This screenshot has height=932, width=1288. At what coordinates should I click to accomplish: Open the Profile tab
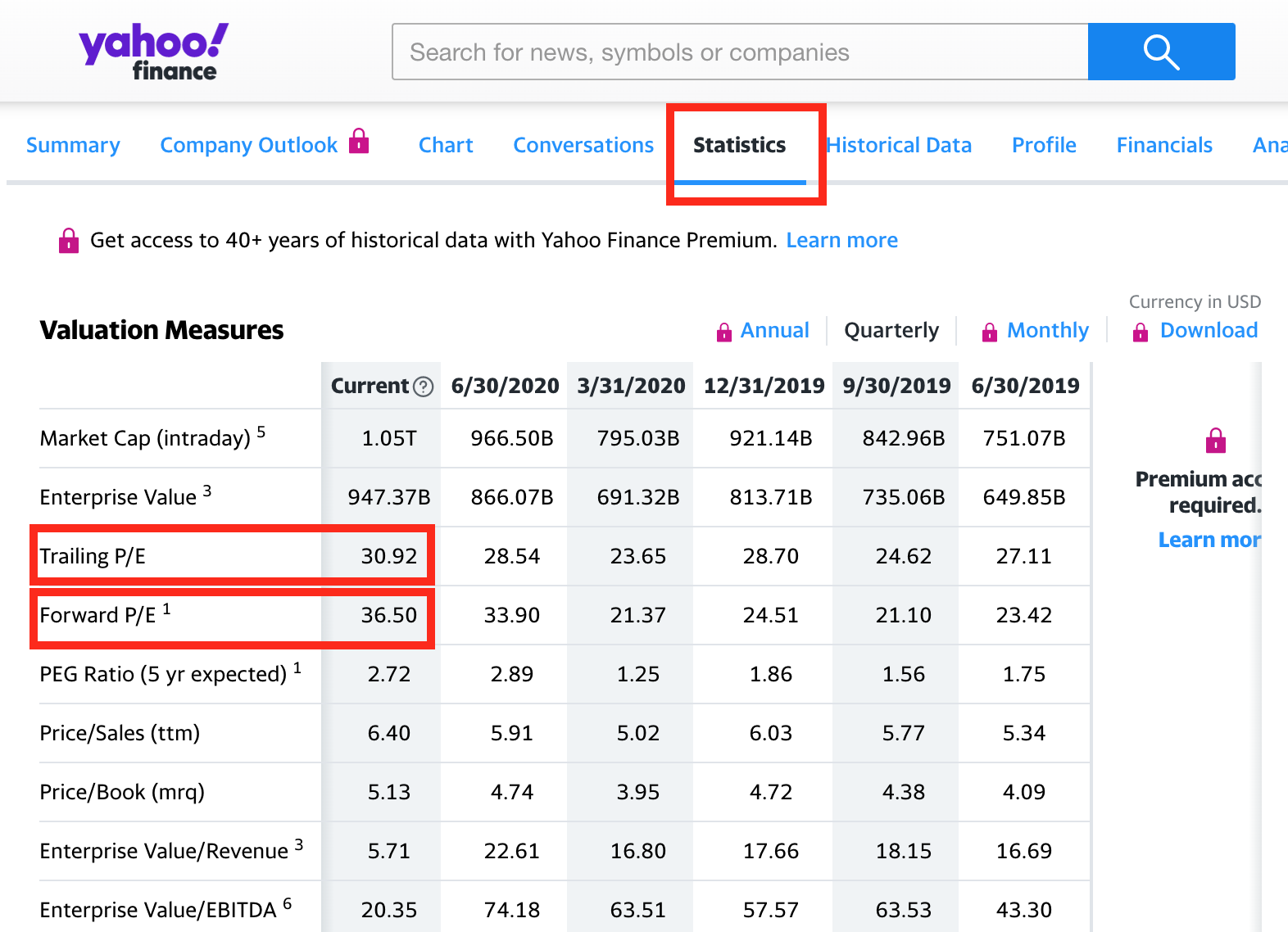pyautogui.click(x=1044, y=145)
